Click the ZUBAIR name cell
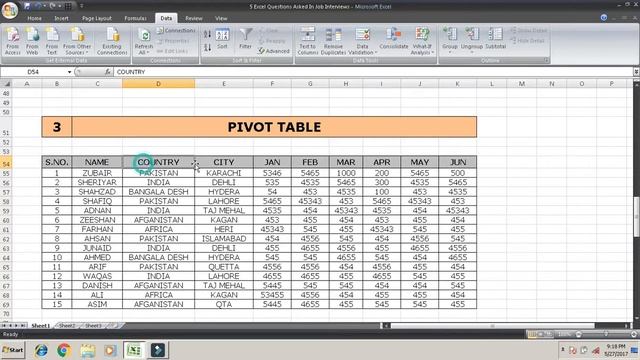The image size is (640, 360). click(97, 173)
